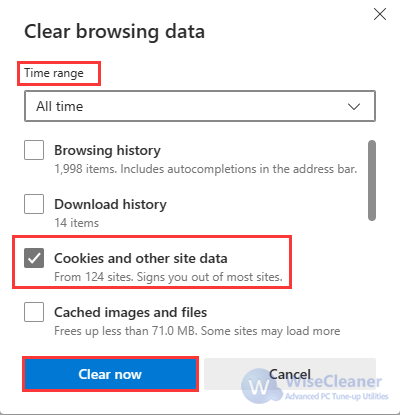Click the Time range label
400x415 pixels.
(54, 73)
